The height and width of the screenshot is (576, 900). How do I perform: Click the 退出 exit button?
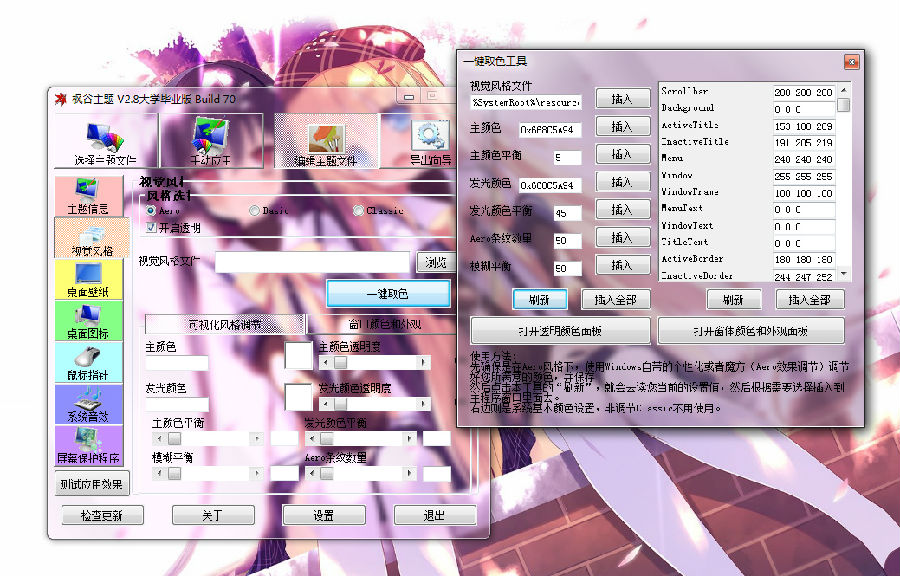[435, 515]
